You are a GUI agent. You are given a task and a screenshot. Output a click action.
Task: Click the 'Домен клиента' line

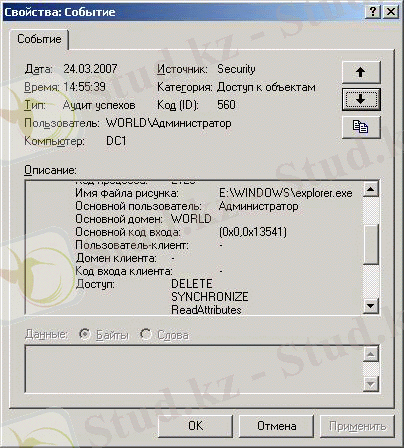(x=125, y=258)
